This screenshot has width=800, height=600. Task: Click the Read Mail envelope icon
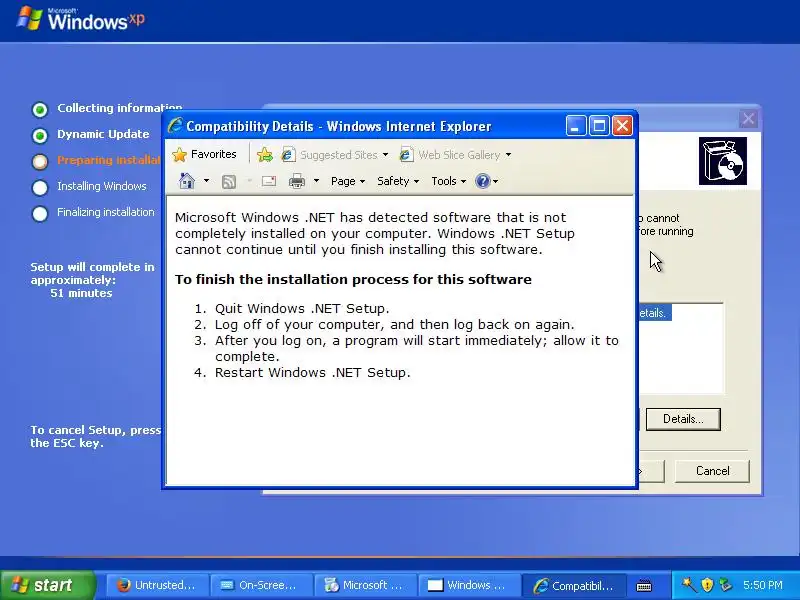(269, 181)
